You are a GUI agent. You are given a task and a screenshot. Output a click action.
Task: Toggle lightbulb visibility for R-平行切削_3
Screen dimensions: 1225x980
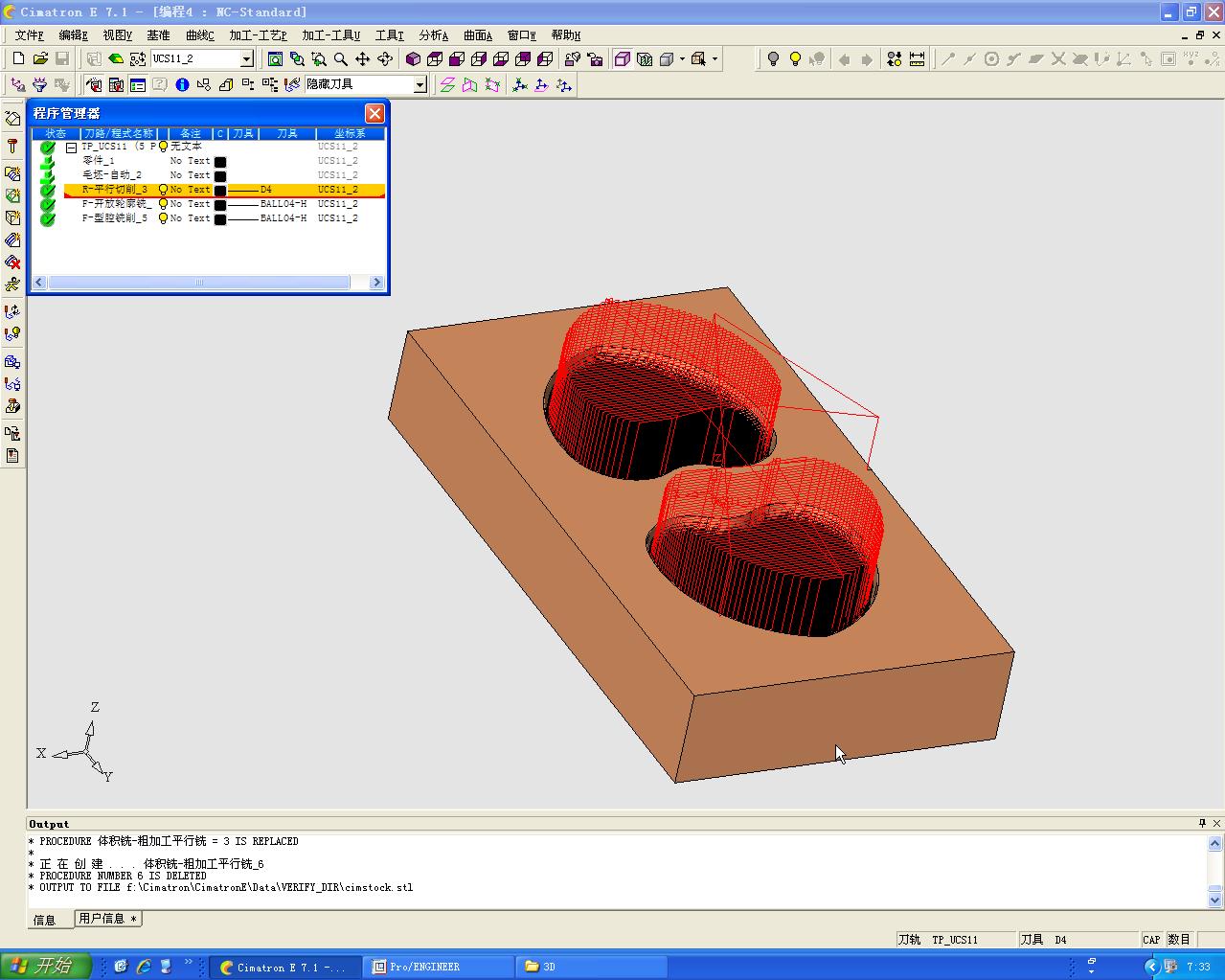coord(163,190)
